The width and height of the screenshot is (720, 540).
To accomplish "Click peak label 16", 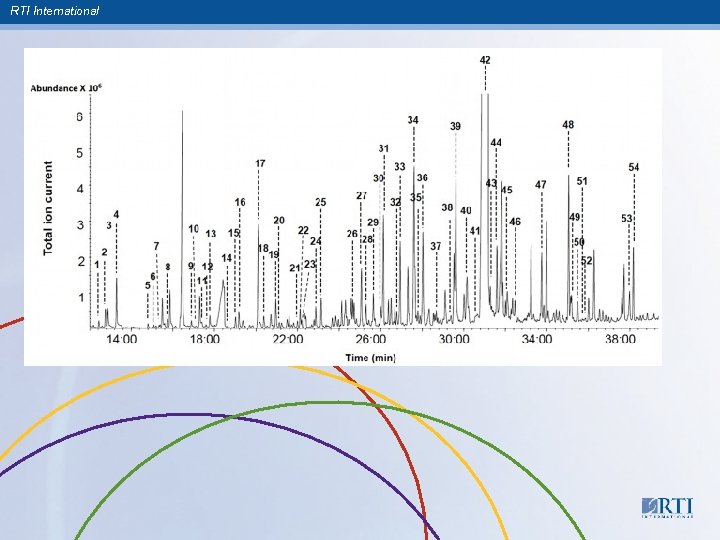I will (x=240, y=202).
